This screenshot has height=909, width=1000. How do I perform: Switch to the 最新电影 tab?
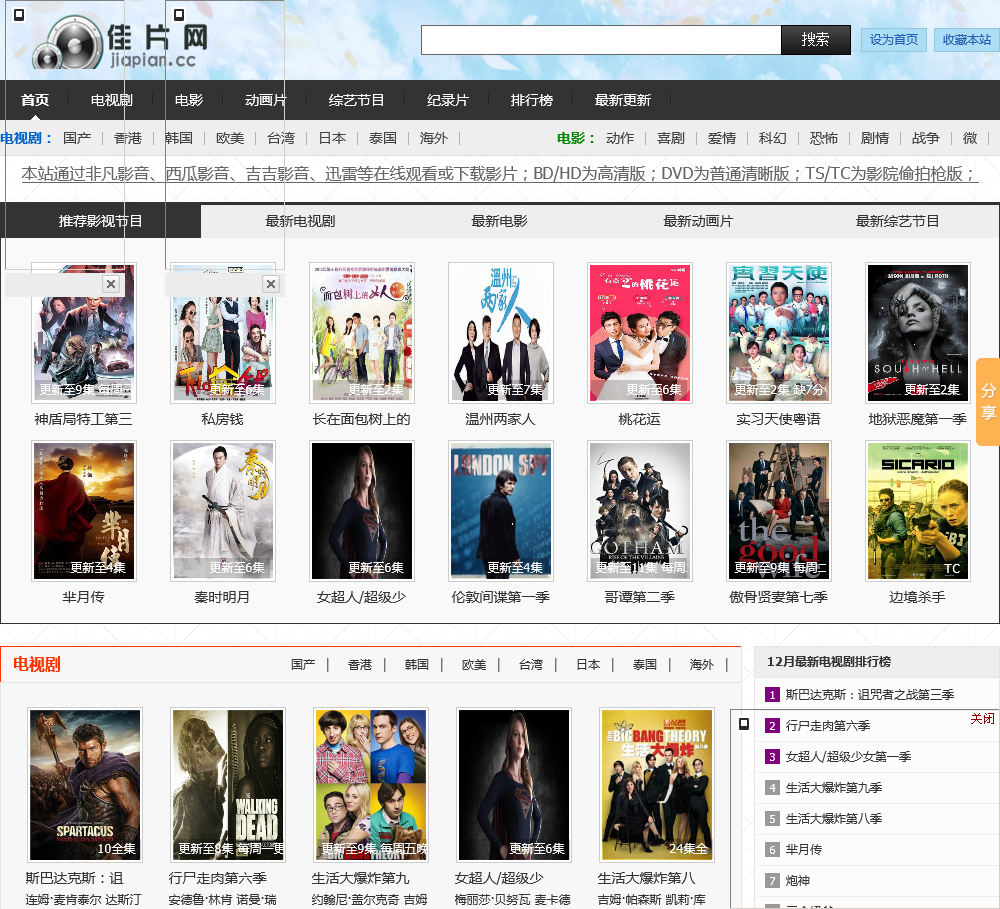pyautogui.click(x=499, y=221)
